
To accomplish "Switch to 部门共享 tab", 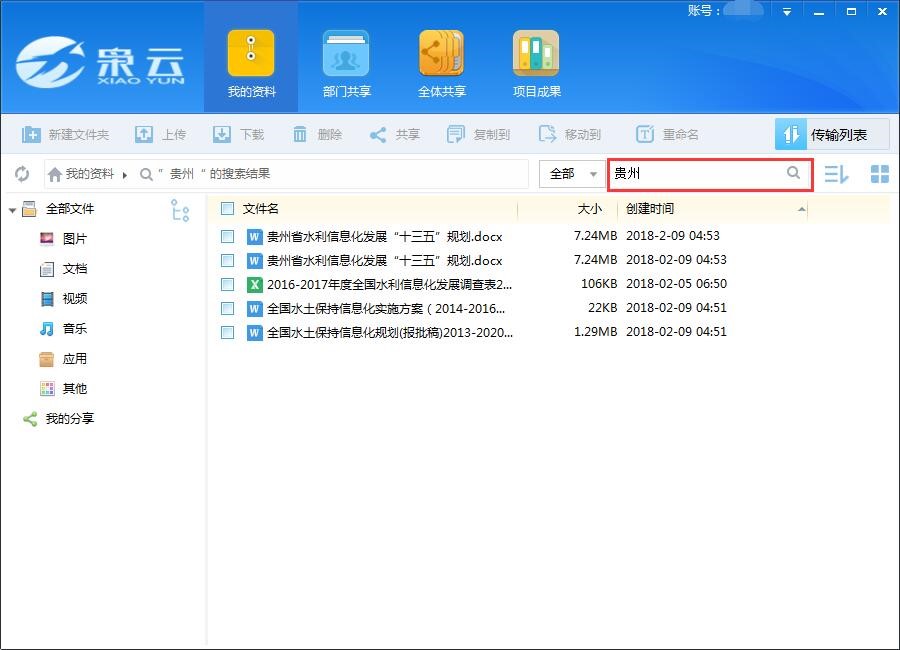I will (x=346, y=62).
